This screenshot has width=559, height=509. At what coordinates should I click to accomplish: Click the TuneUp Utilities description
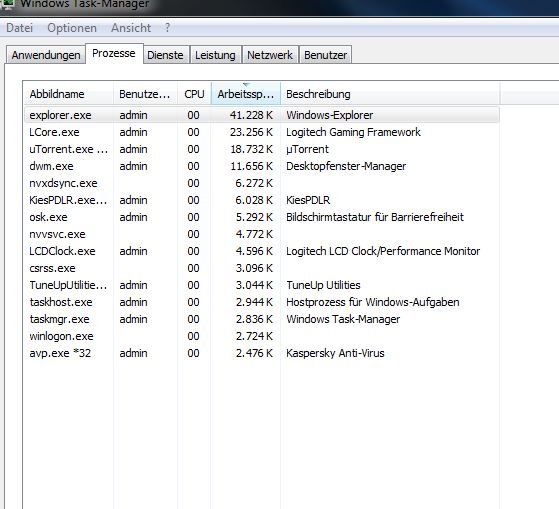[323, 285]
